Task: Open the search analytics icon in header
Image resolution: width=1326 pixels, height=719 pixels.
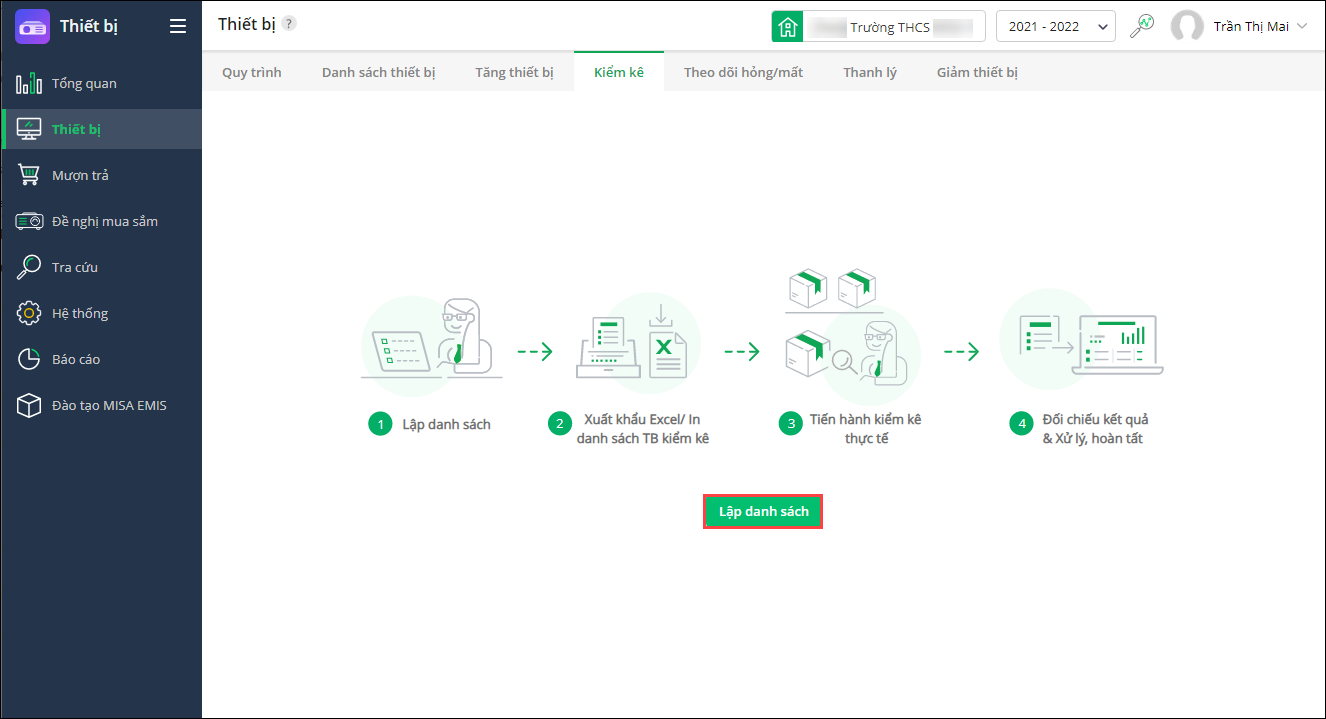Action: coord(1142,26)
